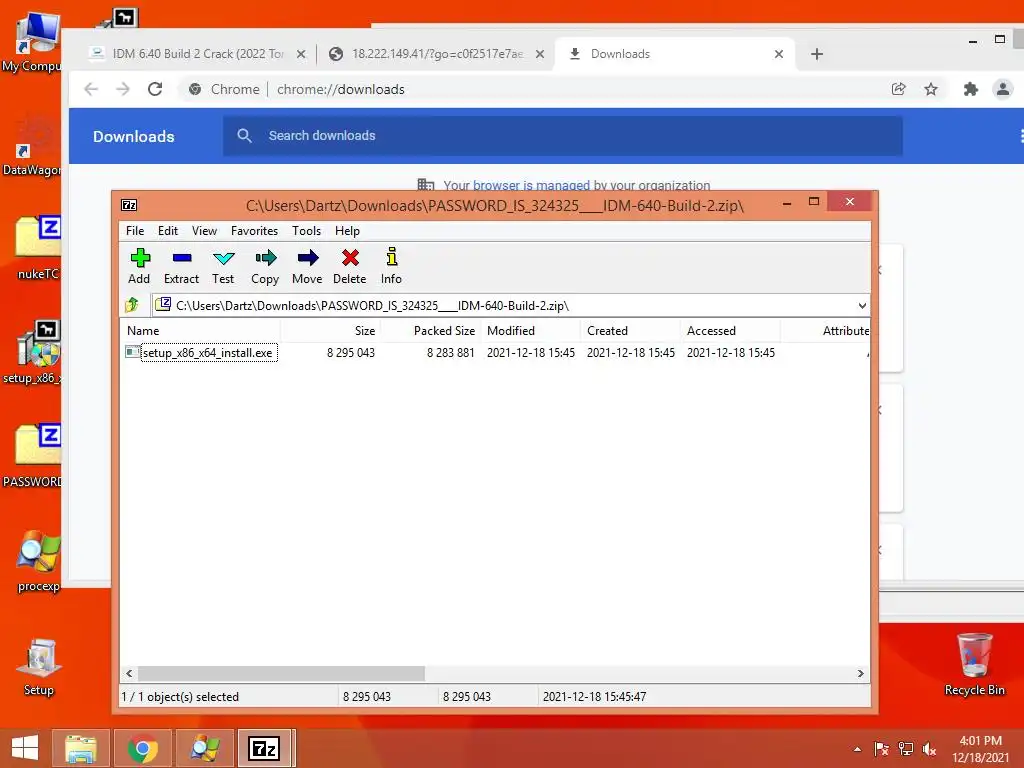Go up one folder in 7-Zip
The height and width of the screenshot is (768, 1024).
[132, 305]
